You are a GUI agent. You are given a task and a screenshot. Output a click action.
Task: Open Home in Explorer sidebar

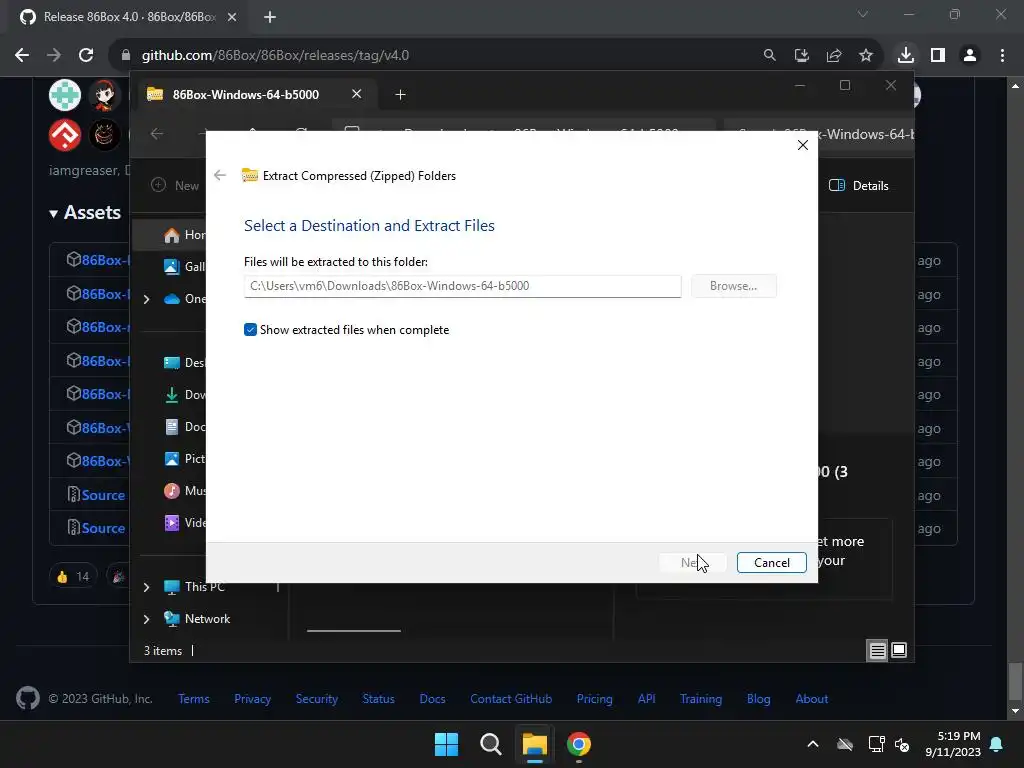coord(185,235)
